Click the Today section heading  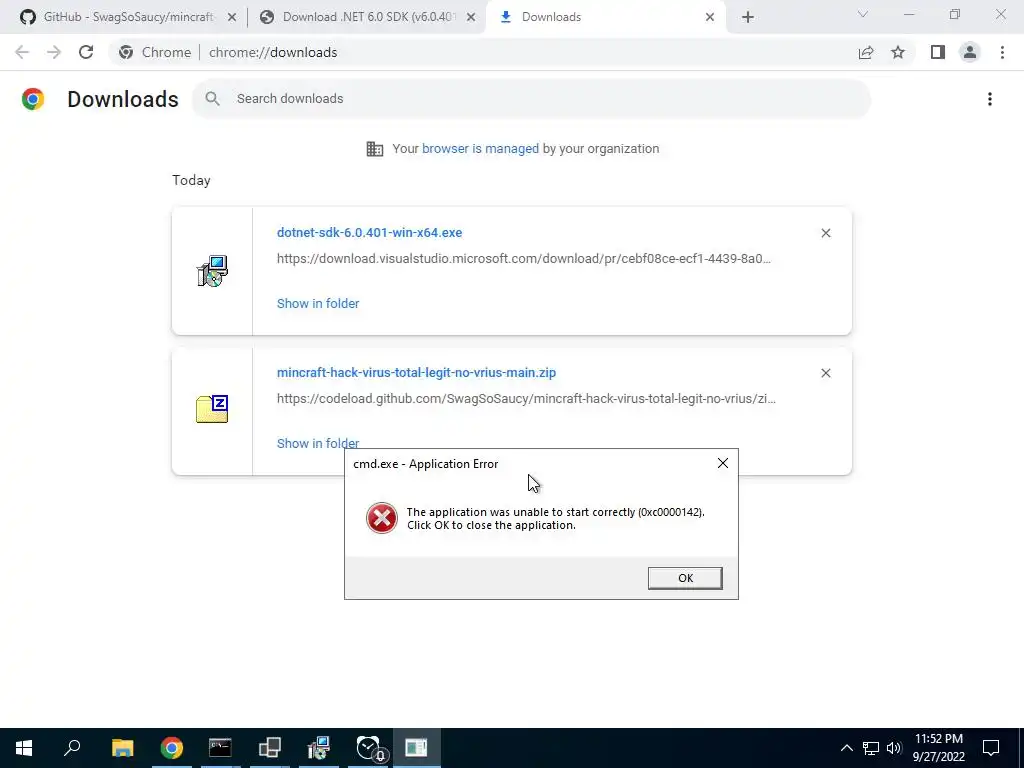point(191,180)
